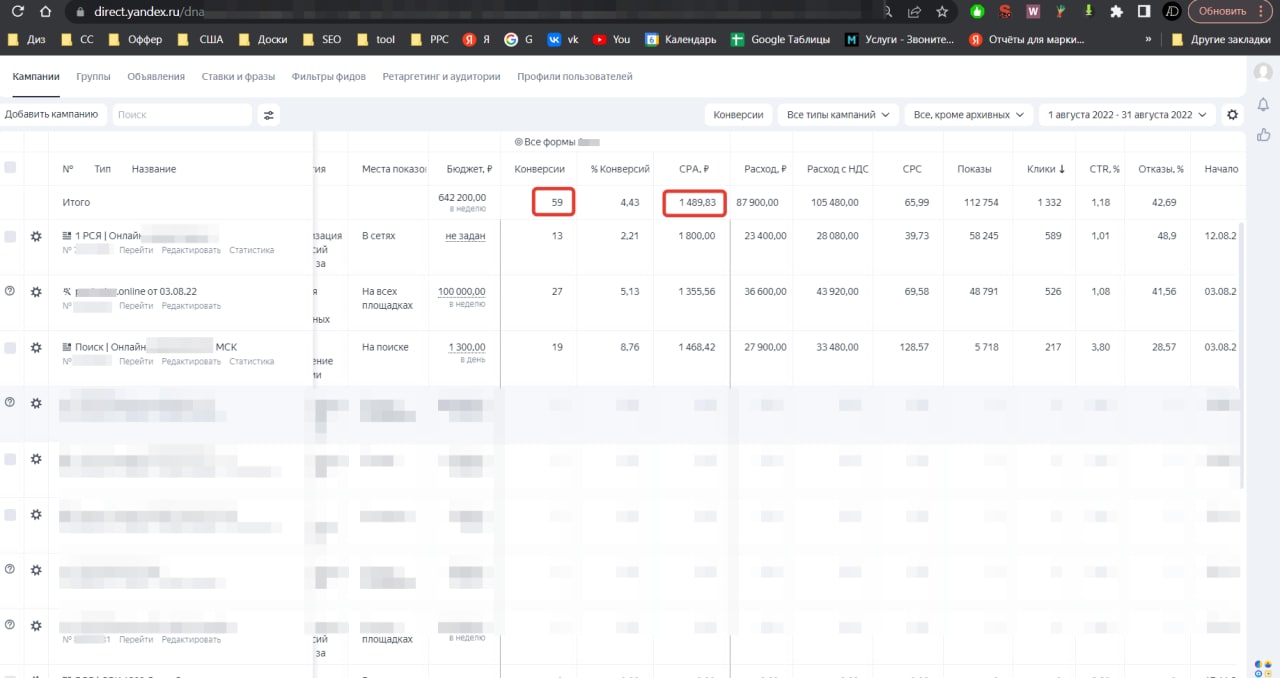
Task: Switch to the Объявления tab
Action: (x=156, y=76)
